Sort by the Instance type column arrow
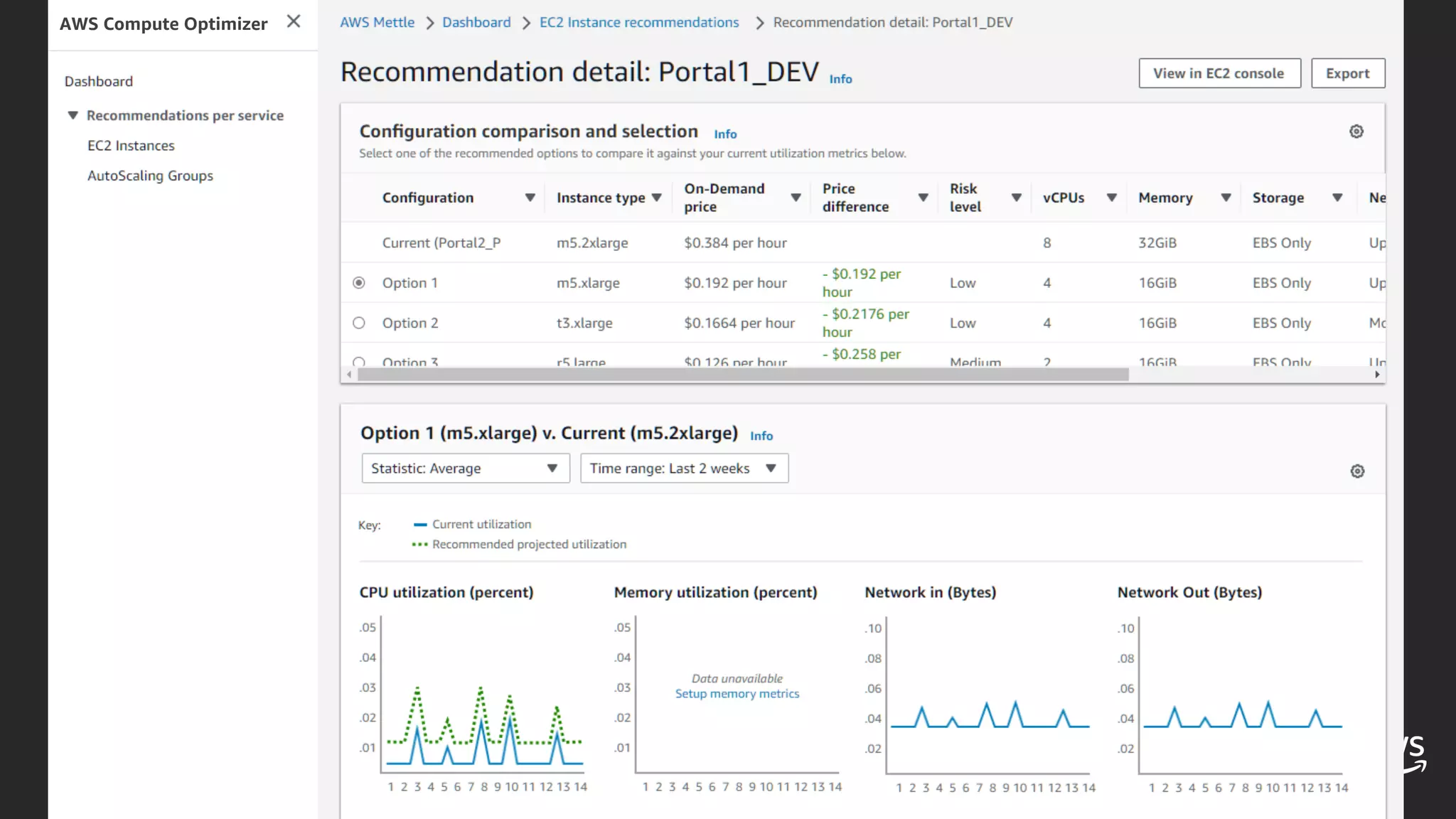This screenshot has height=819, width=1456. 656,198
